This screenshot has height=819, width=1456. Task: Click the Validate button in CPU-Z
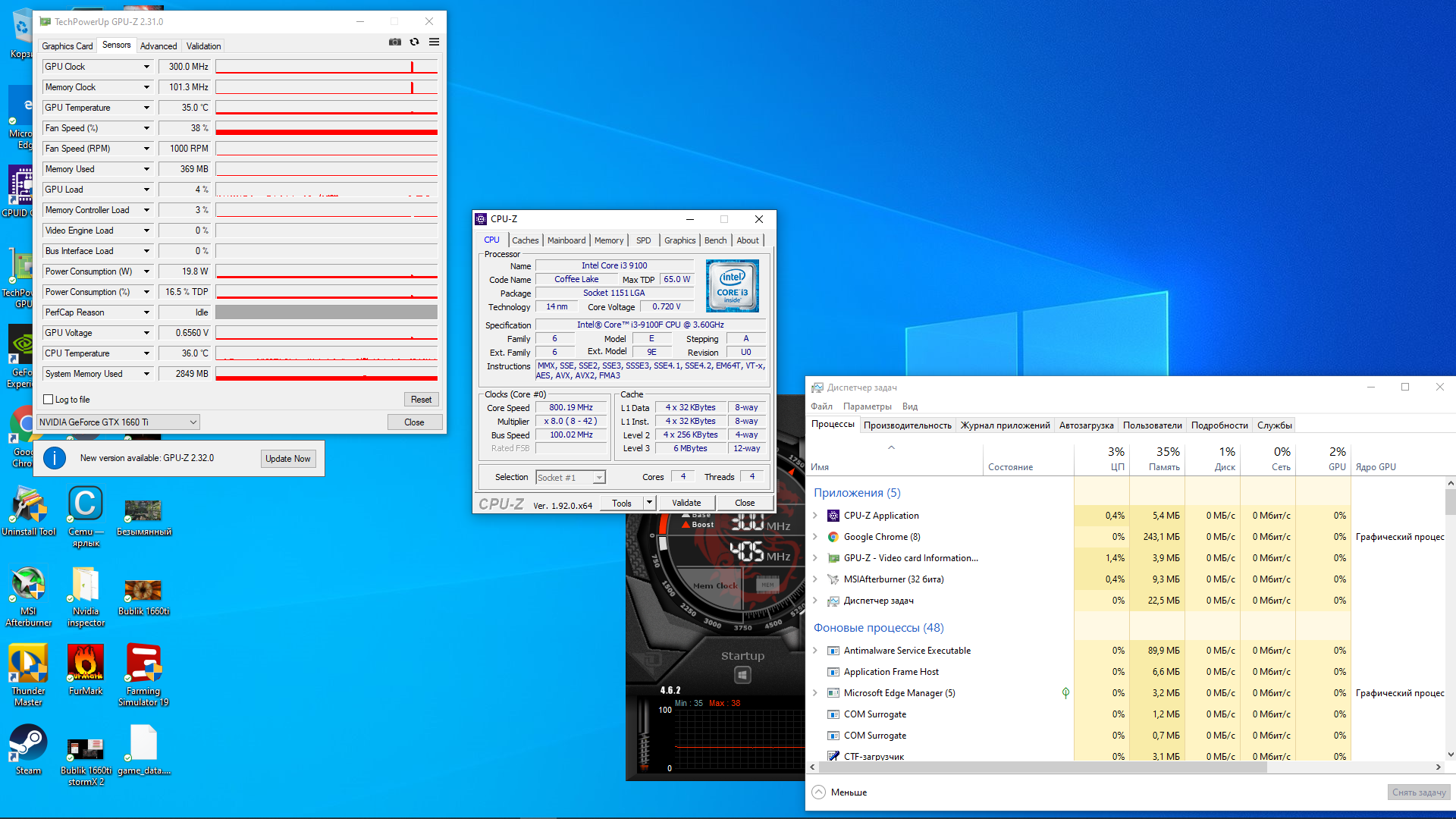click(686, 503)
